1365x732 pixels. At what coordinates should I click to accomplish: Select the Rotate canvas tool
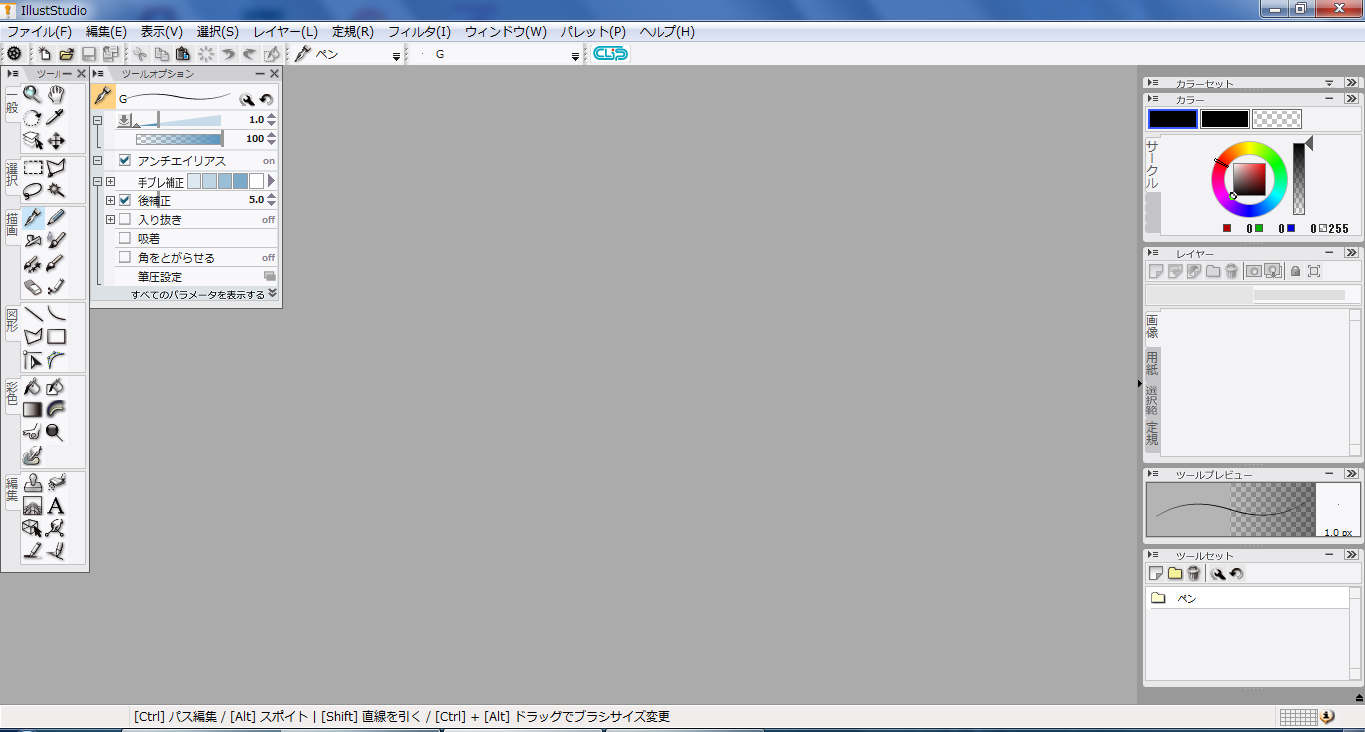[33, 118]
